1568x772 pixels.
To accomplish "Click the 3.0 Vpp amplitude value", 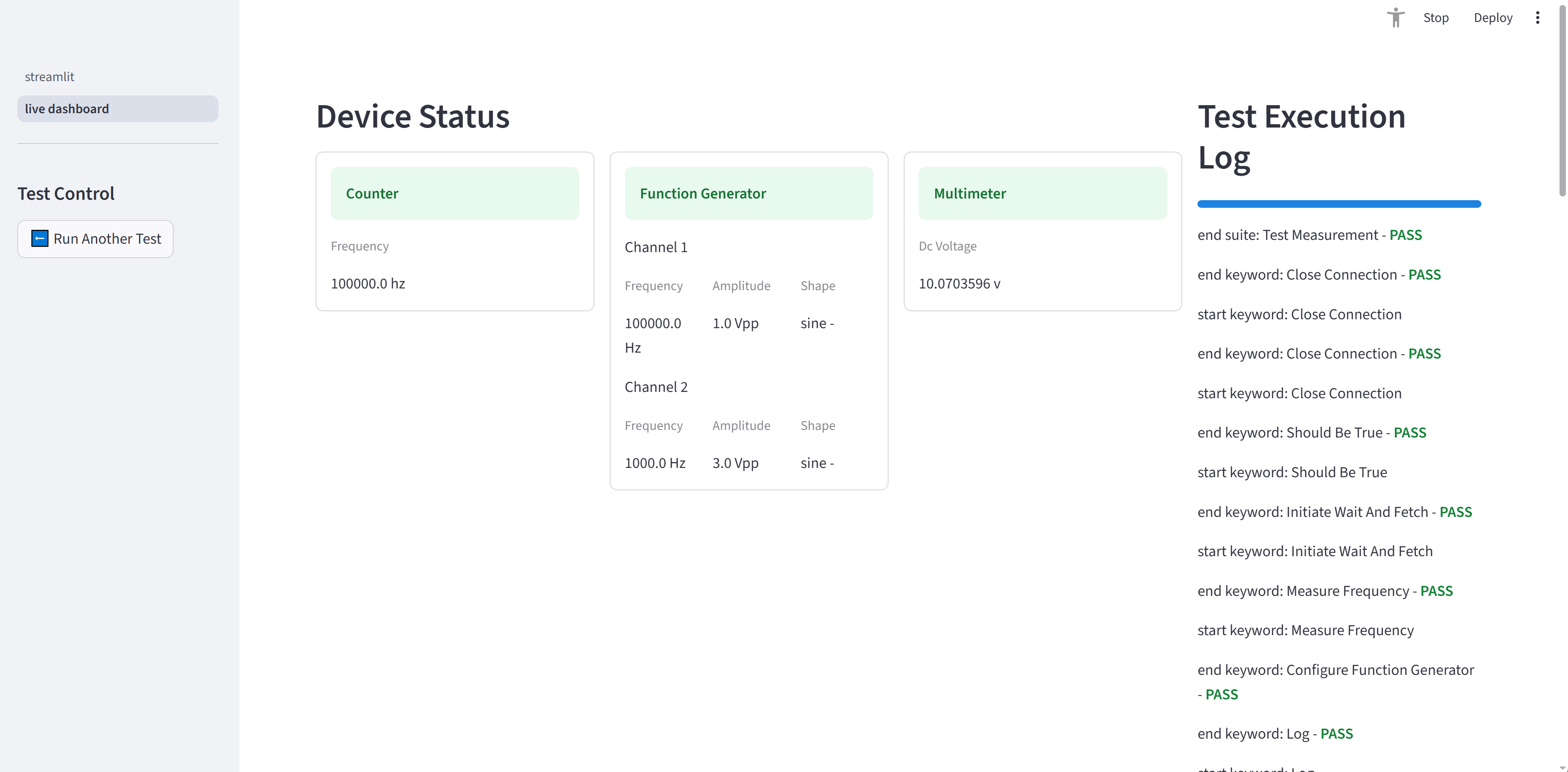I will click(x=735, y=463).
